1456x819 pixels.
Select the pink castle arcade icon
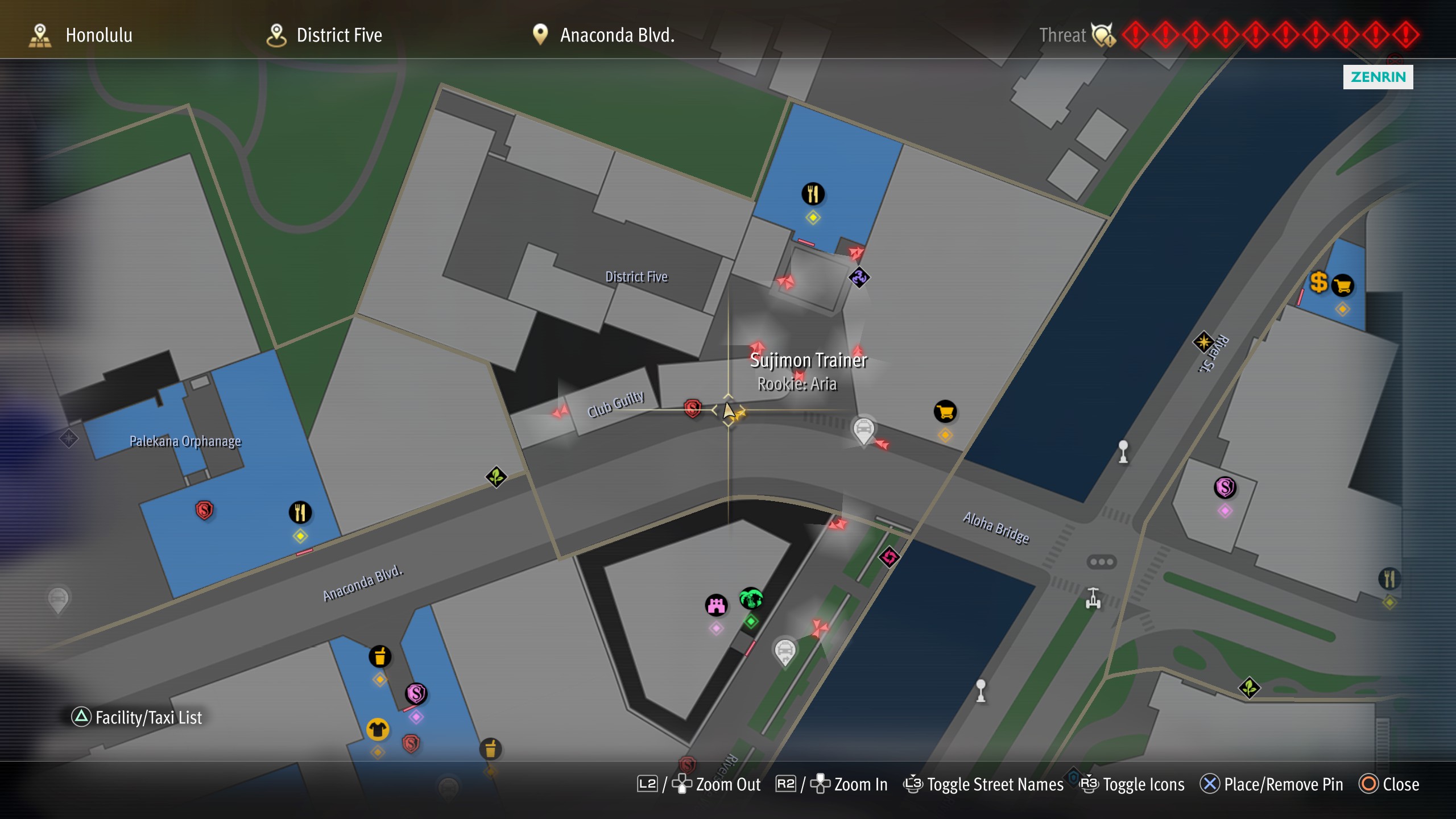(717, 605)
